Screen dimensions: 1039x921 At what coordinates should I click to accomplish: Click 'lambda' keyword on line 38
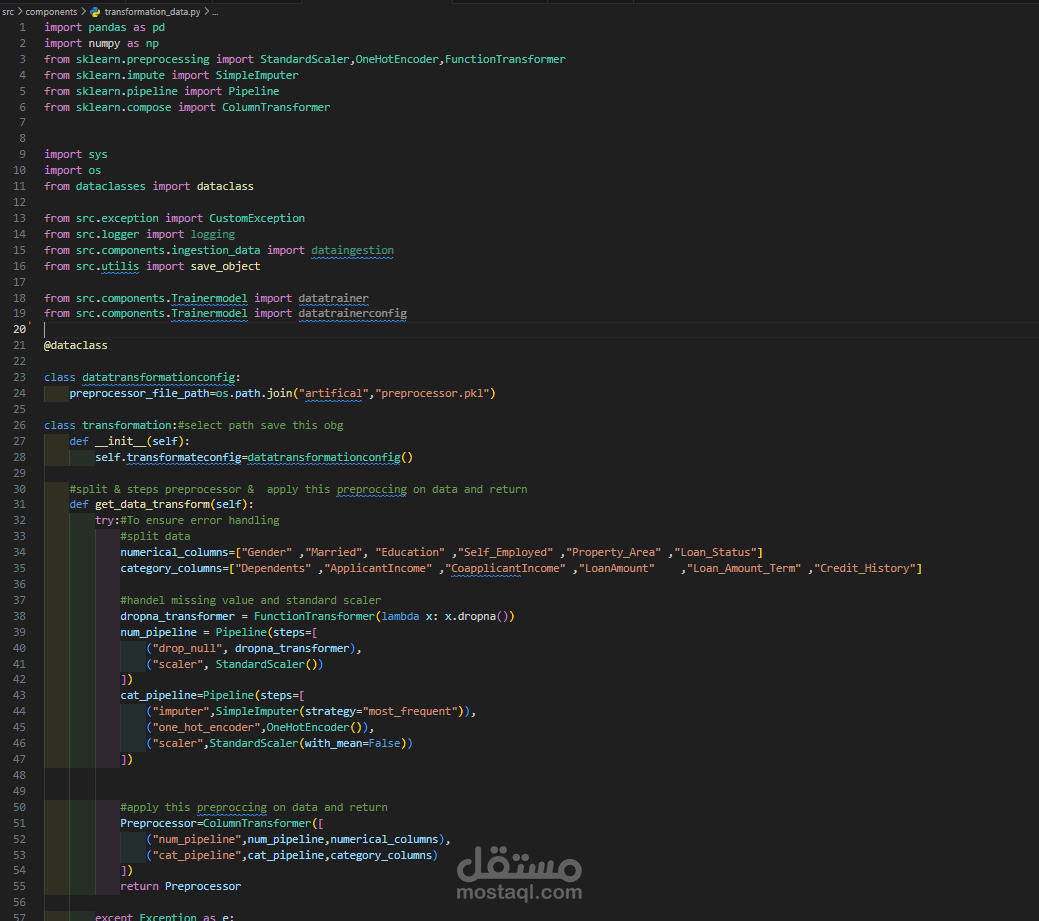(400, 616)
